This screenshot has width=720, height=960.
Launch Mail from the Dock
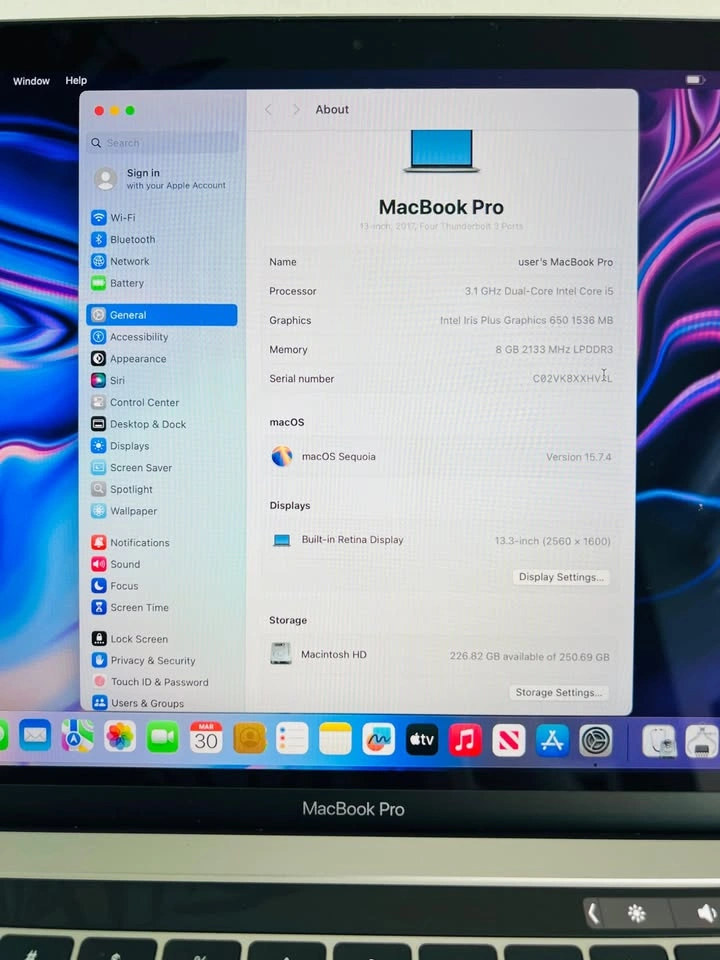pyautogui.click(x=35, y=735)
